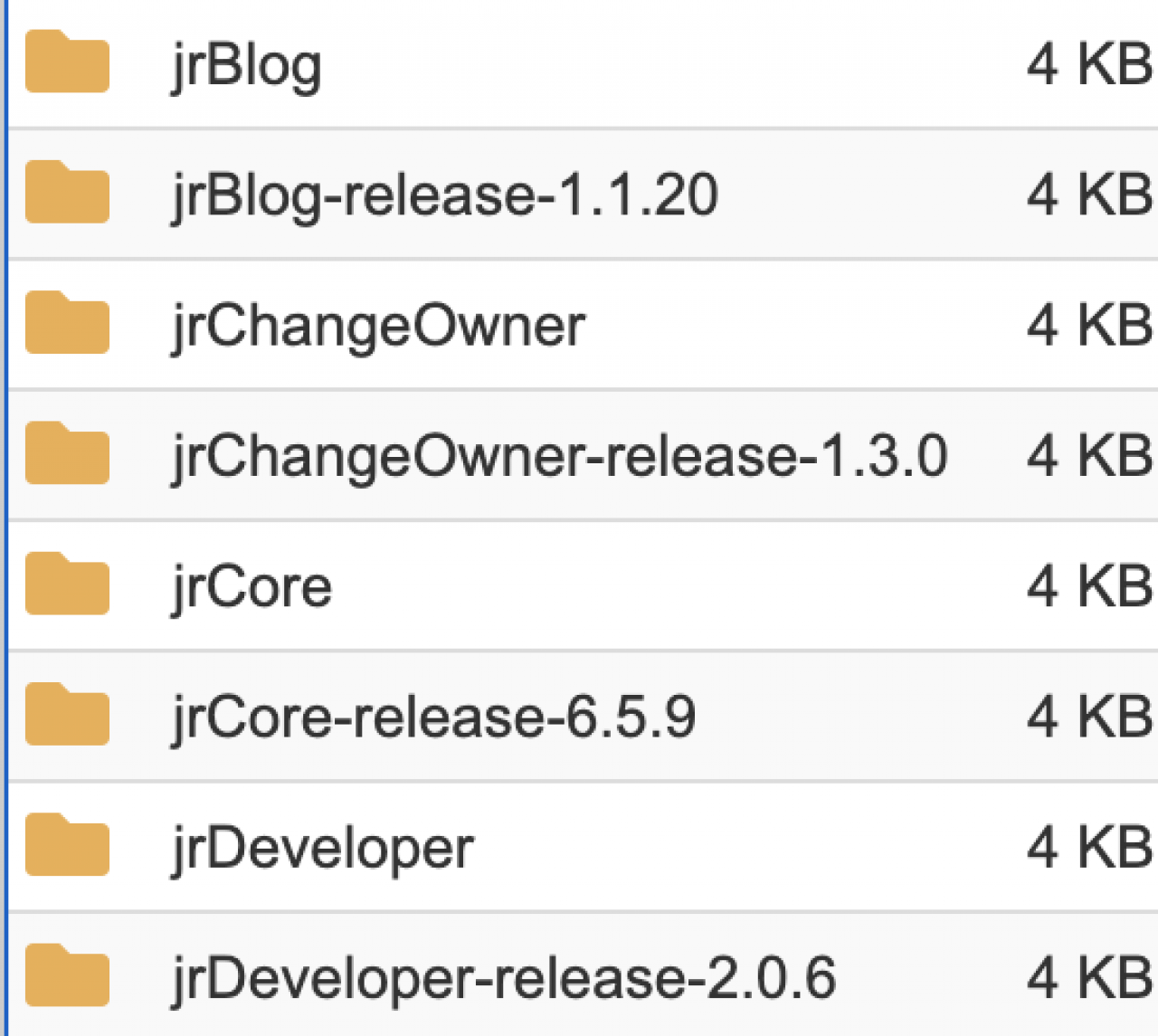Open jrDeveloper-release-2.0.6 by its name
The height and width of the screenshot is (1036, 1158).
[x=504, y=979]
